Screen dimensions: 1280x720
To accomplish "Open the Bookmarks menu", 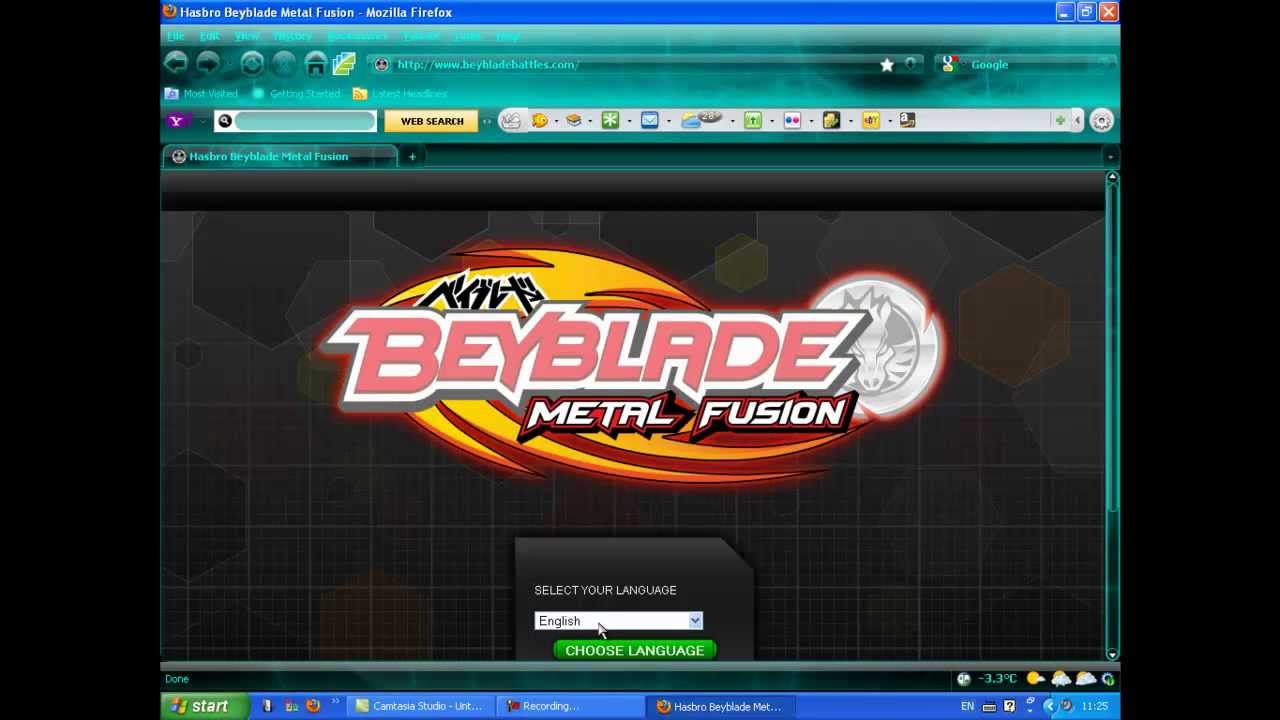I will [357, 36].
